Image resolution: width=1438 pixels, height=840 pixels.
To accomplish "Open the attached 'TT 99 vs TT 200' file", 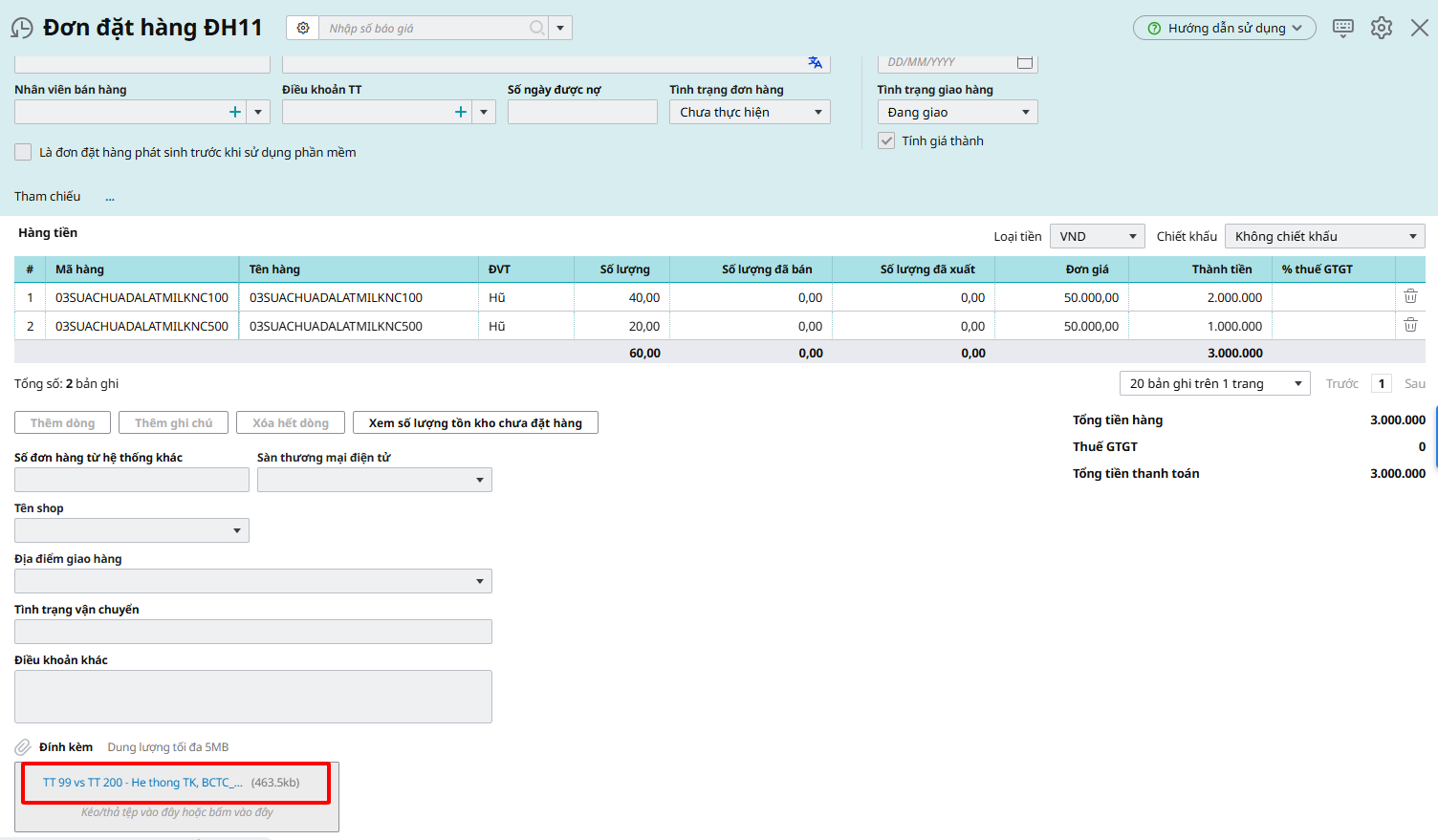I will (x=142, y=783).
